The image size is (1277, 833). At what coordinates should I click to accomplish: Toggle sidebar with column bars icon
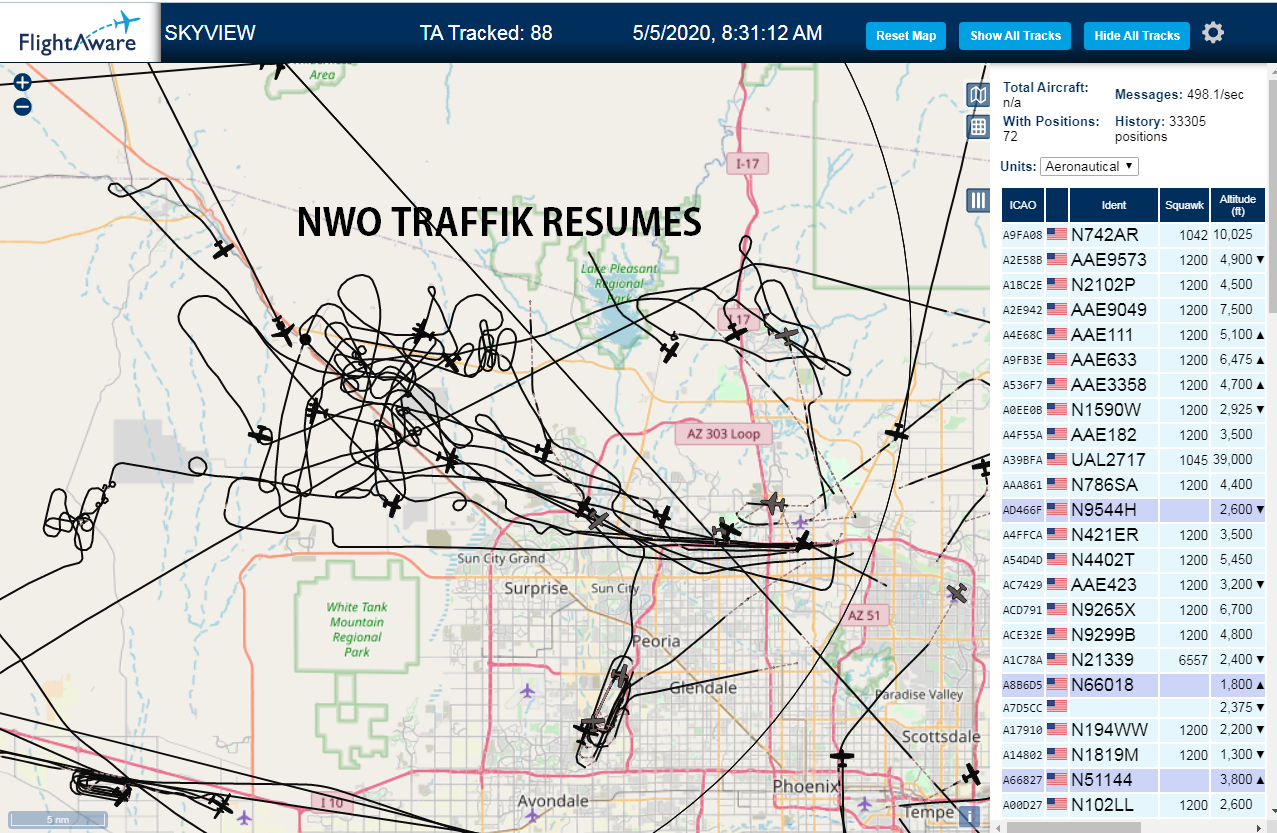pos(978,200)
